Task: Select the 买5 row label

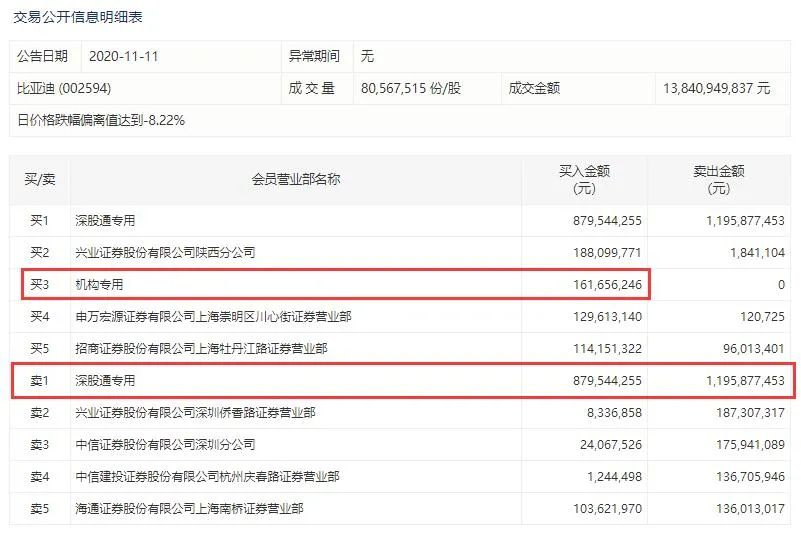Action: tap(39, 349)
